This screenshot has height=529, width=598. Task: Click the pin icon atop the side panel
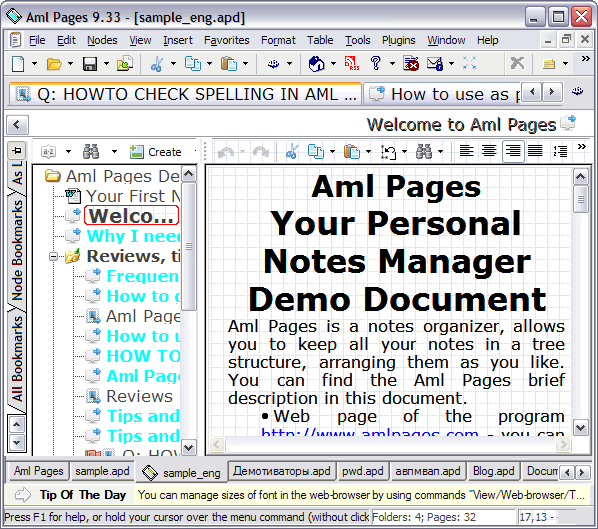tap(17, 151)
